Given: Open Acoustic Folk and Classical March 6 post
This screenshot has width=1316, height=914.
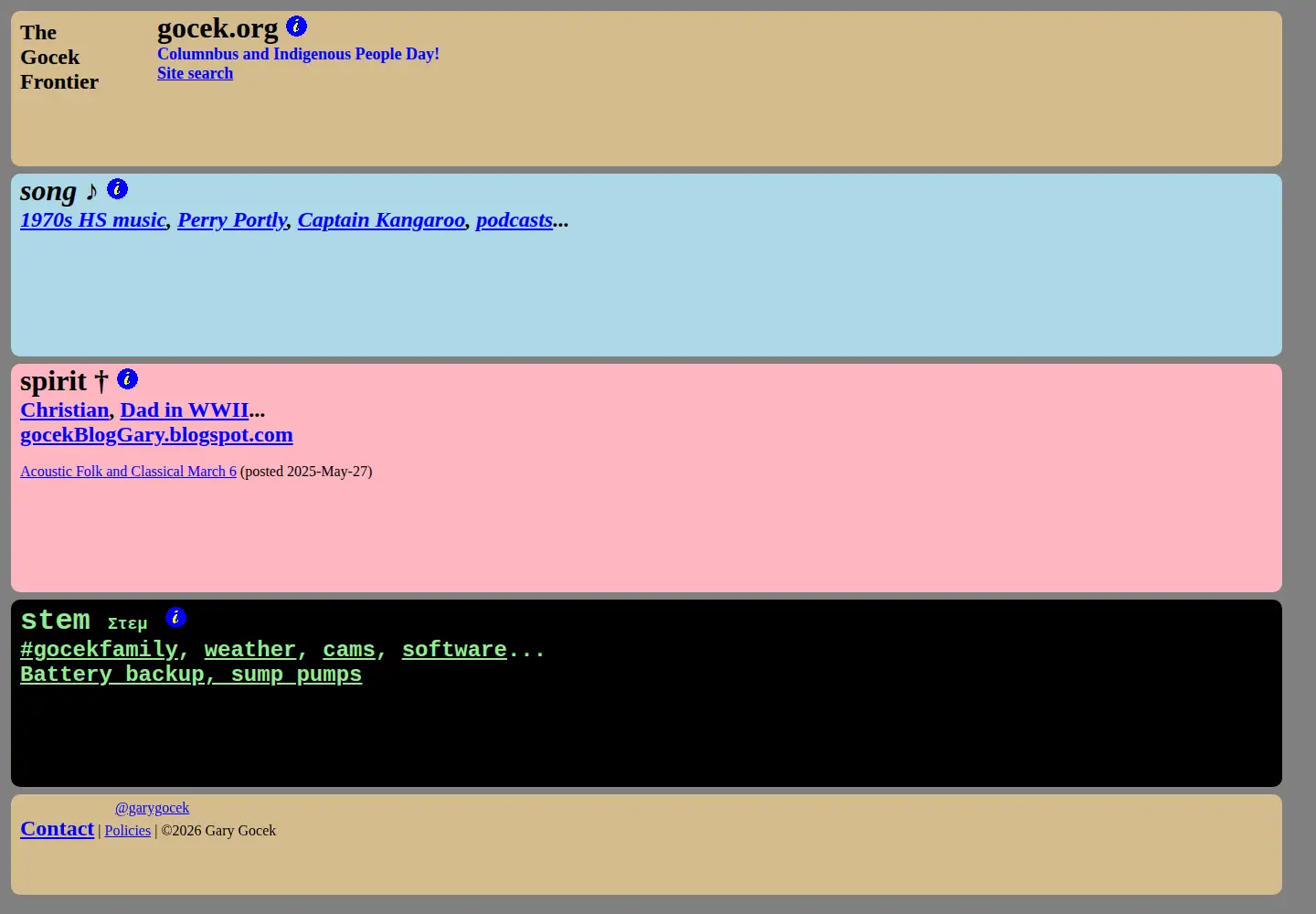Looking at the screenshot, I should [x=128, y=472].
